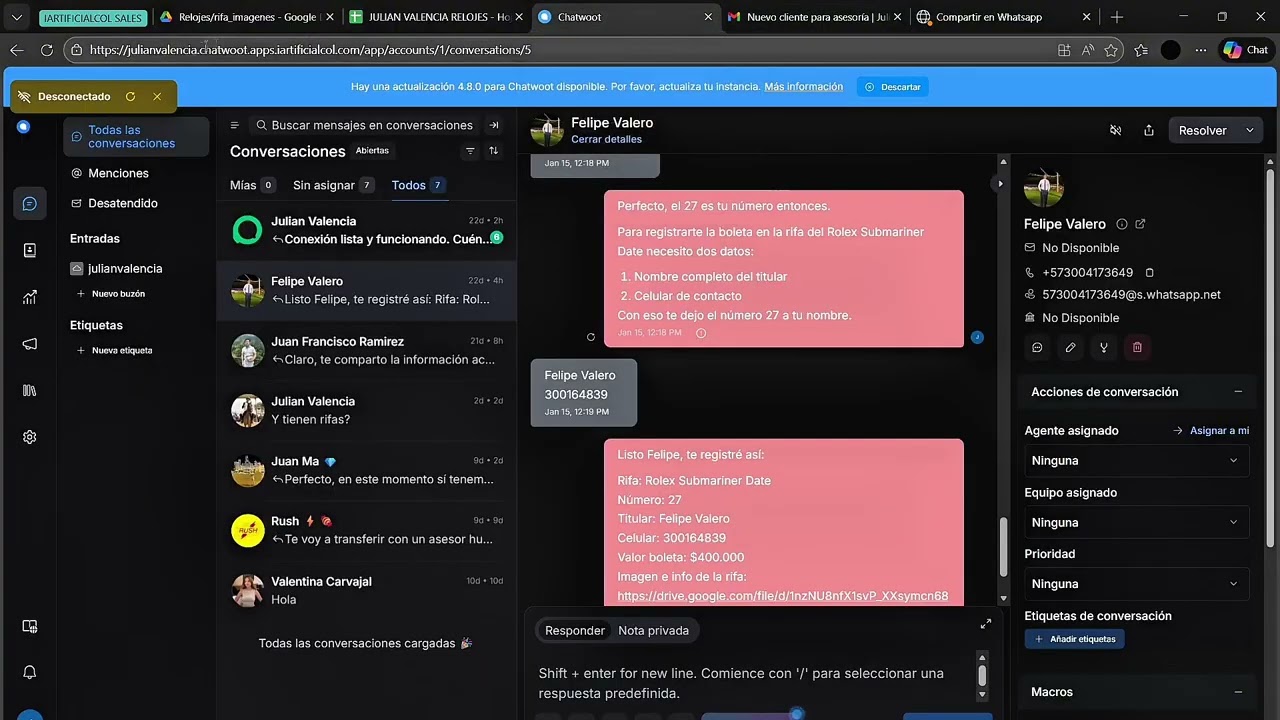Open the Help Center library icon
Screen dimensions: 1280x720
(x=30, y=390)
